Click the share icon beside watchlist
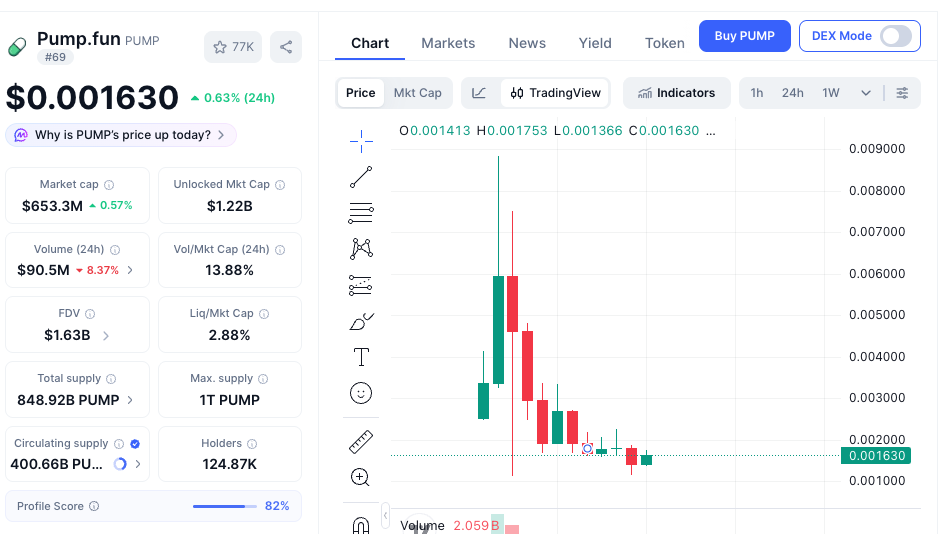This screenshot has height=534, width=938. click(x=286, y=47)
